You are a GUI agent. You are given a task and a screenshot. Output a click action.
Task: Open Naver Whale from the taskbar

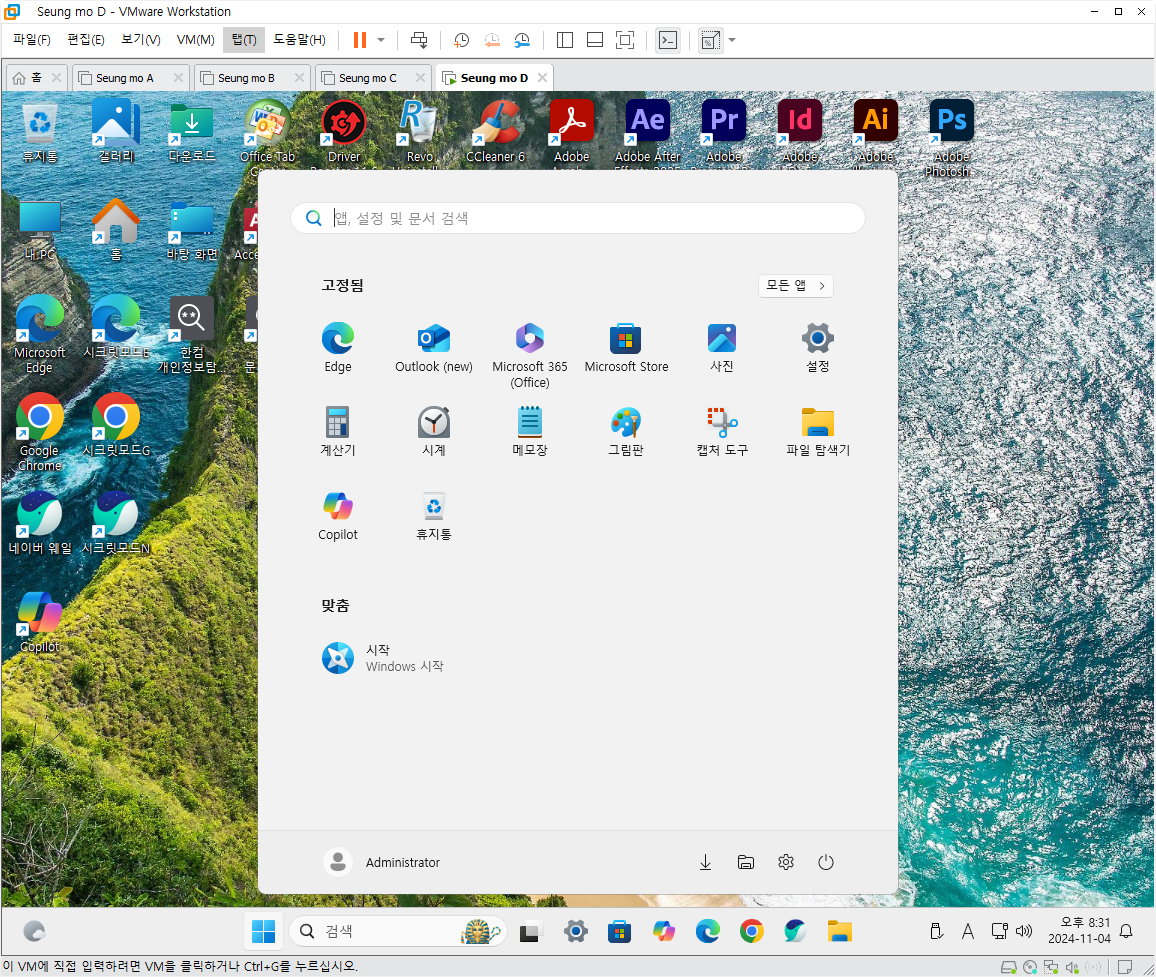pyautogui.click(x=795, y=931)
